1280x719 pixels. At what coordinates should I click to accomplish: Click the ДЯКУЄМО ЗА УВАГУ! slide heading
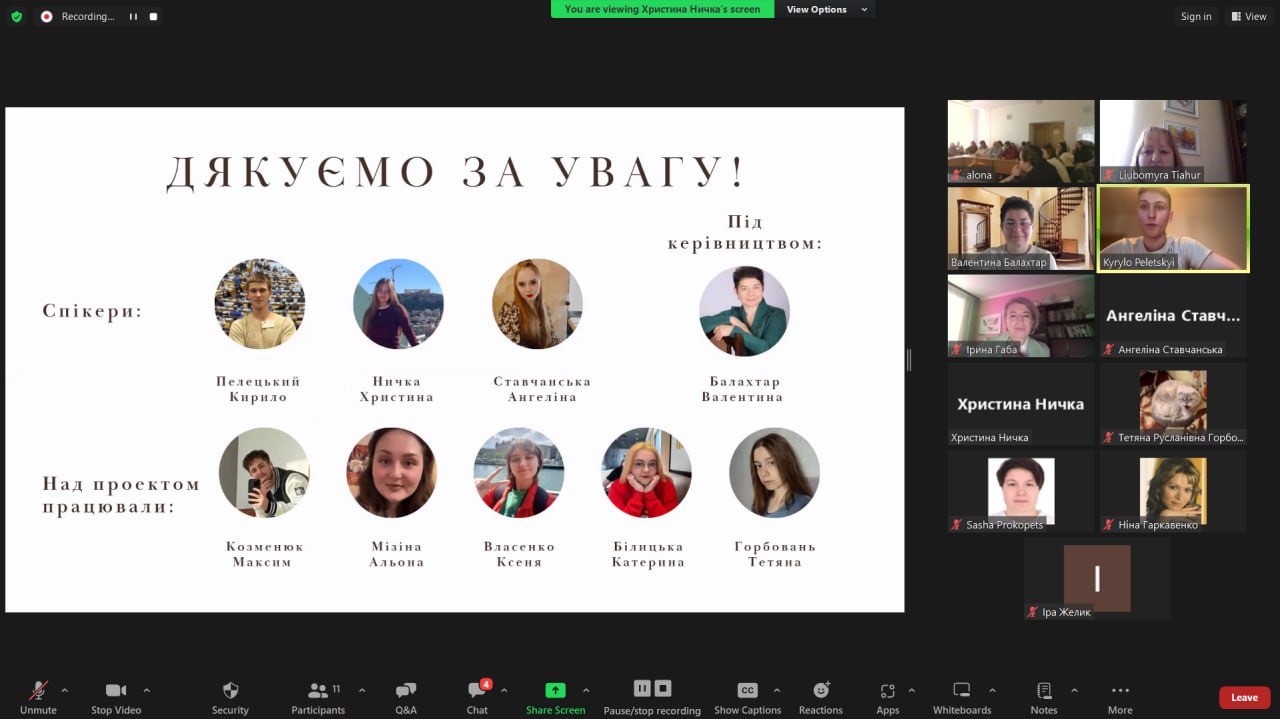(456, 172)
